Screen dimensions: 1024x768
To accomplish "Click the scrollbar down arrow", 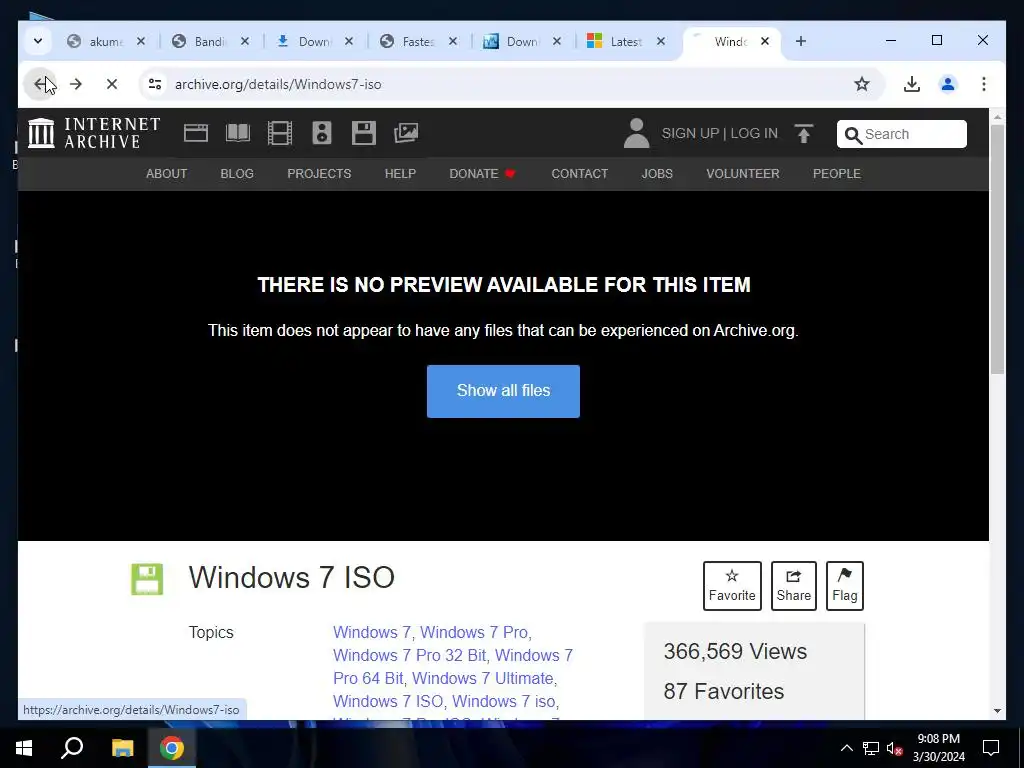I will click(x=997, y=711).
